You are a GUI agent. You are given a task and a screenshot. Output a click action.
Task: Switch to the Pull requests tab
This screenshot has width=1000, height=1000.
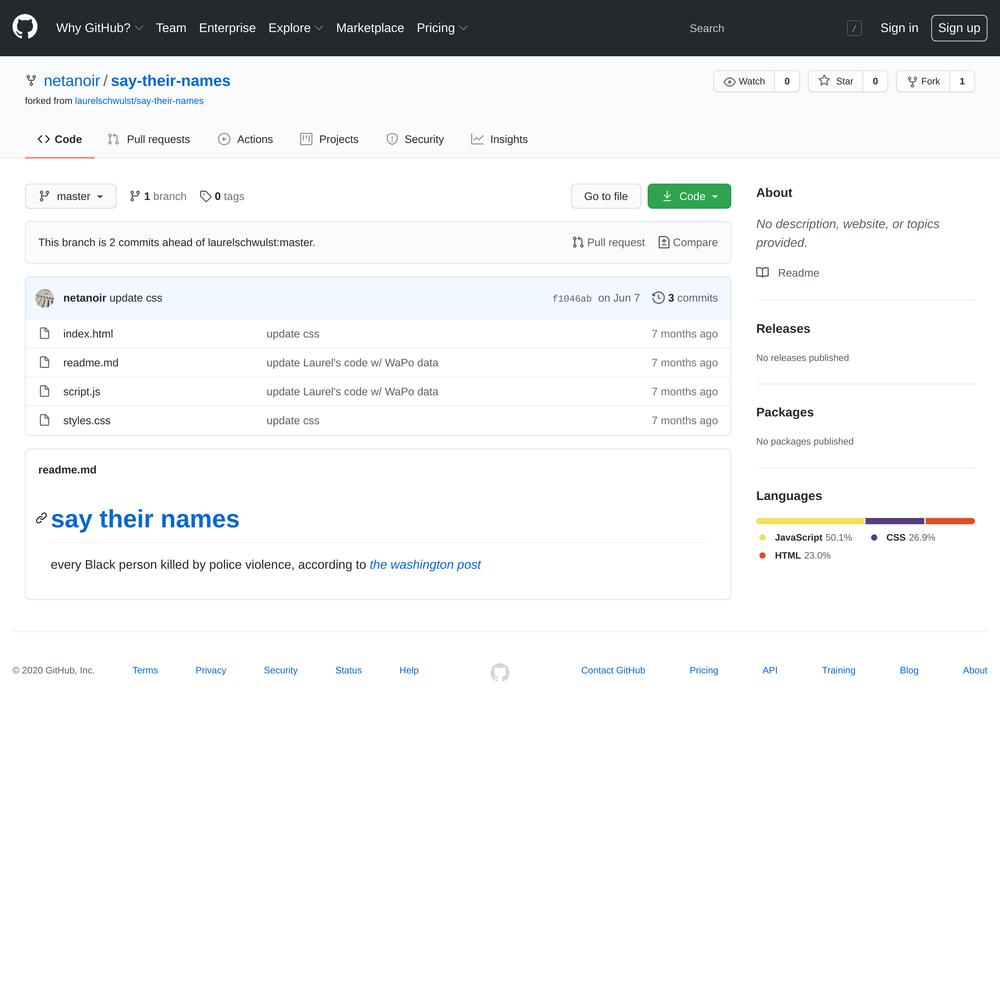(x=149, y=139)
